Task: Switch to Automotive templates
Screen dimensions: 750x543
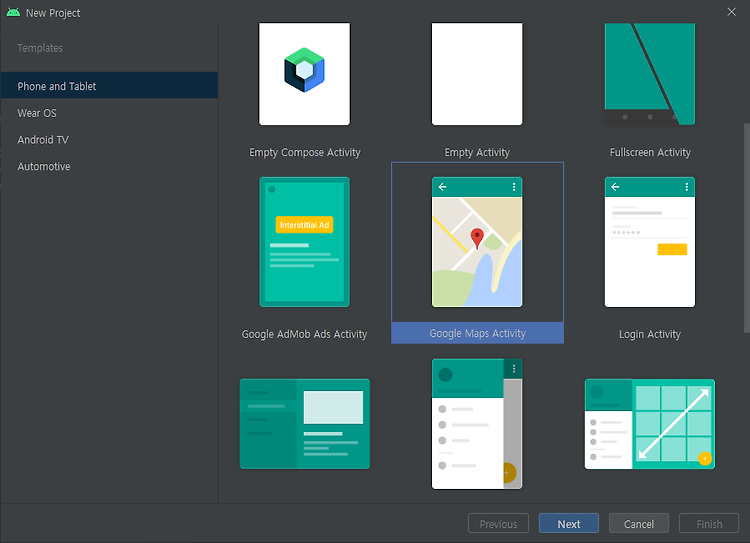Action: 109,166
